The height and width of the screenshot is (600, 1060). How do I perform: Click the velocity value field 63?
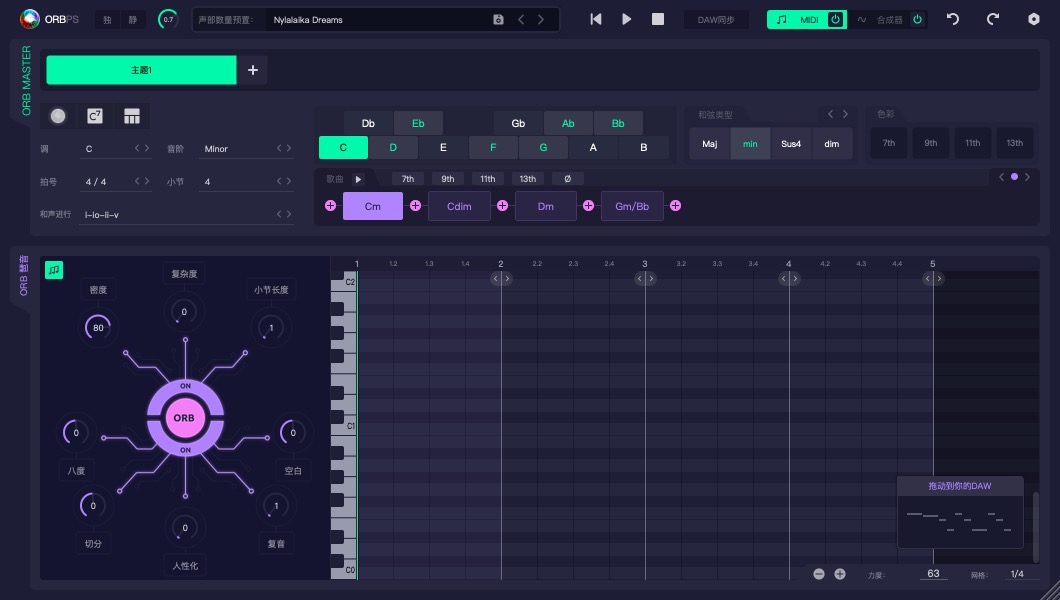pyautogui.click(x=933, y=574)
